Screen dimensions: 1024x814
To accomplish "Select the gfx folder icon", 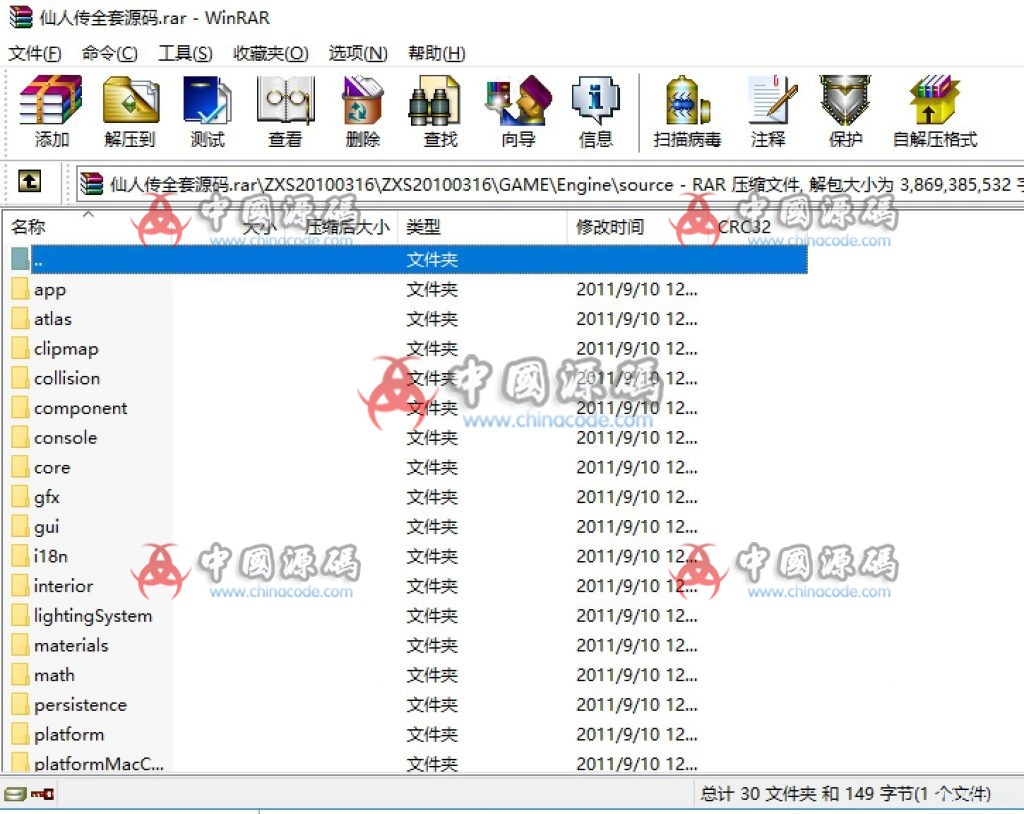I will [x=20, y=497].
